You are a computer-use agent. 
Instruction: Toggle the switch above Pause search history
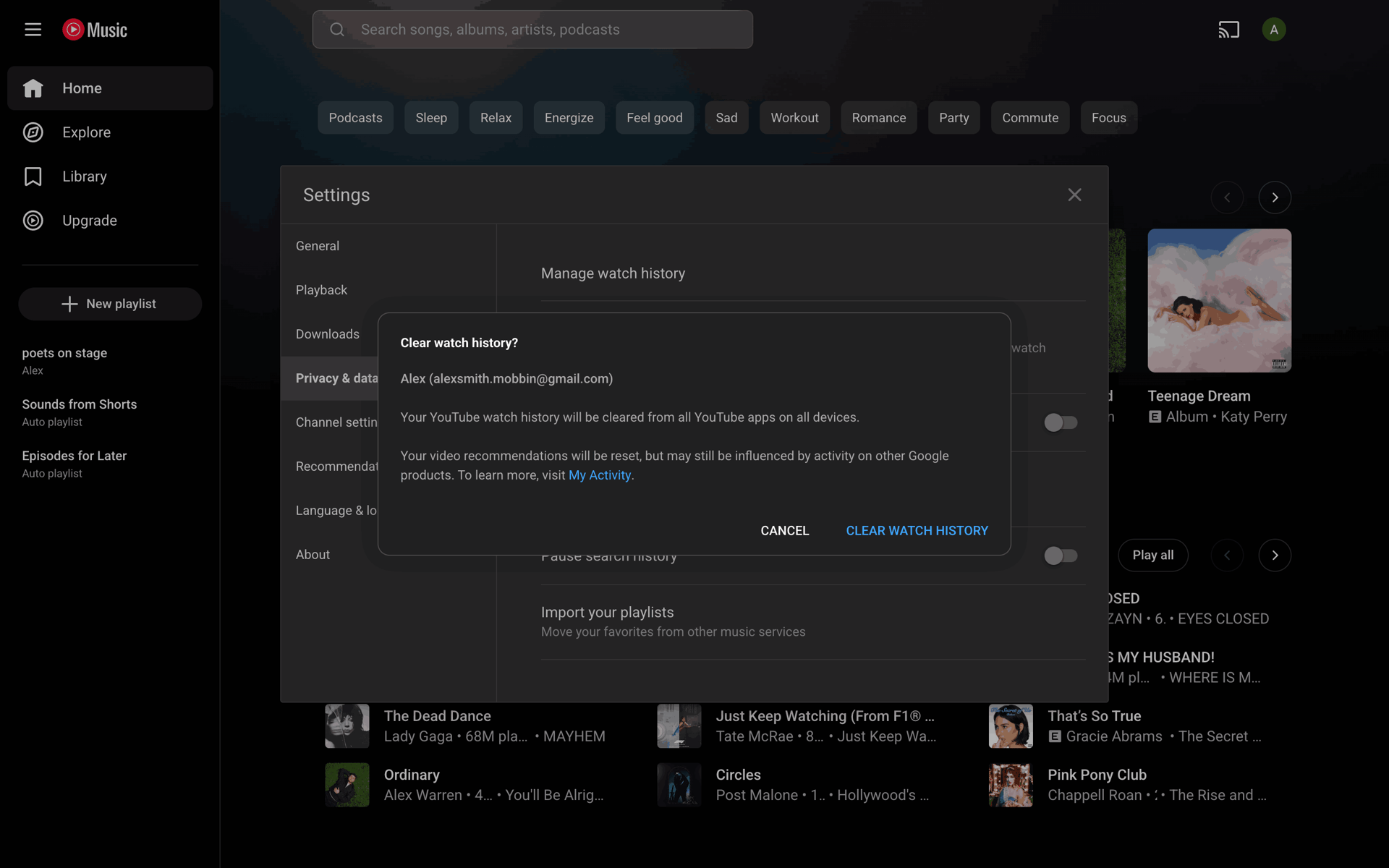pos(1061,422)
